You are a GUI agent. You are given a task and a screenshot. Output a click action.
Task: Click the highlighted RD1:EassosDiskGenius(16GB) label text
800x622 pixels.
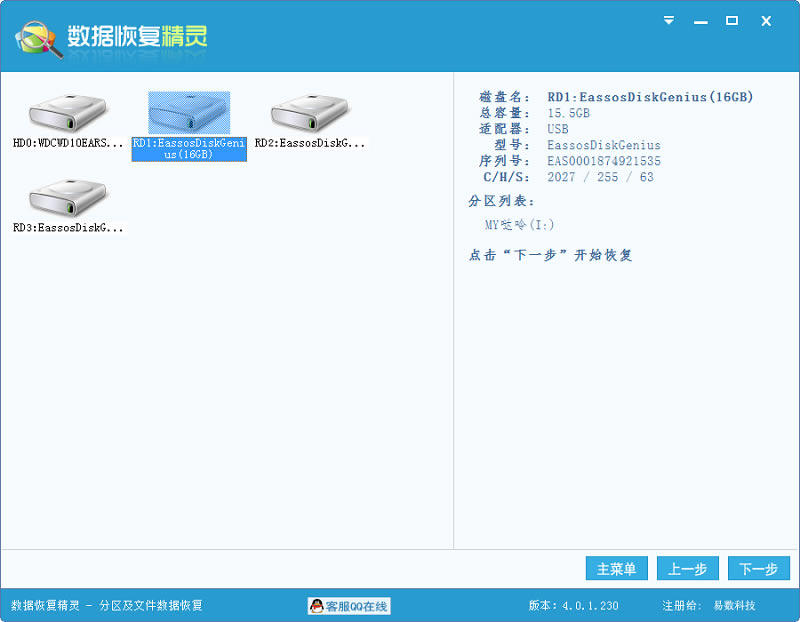(189, 149)
